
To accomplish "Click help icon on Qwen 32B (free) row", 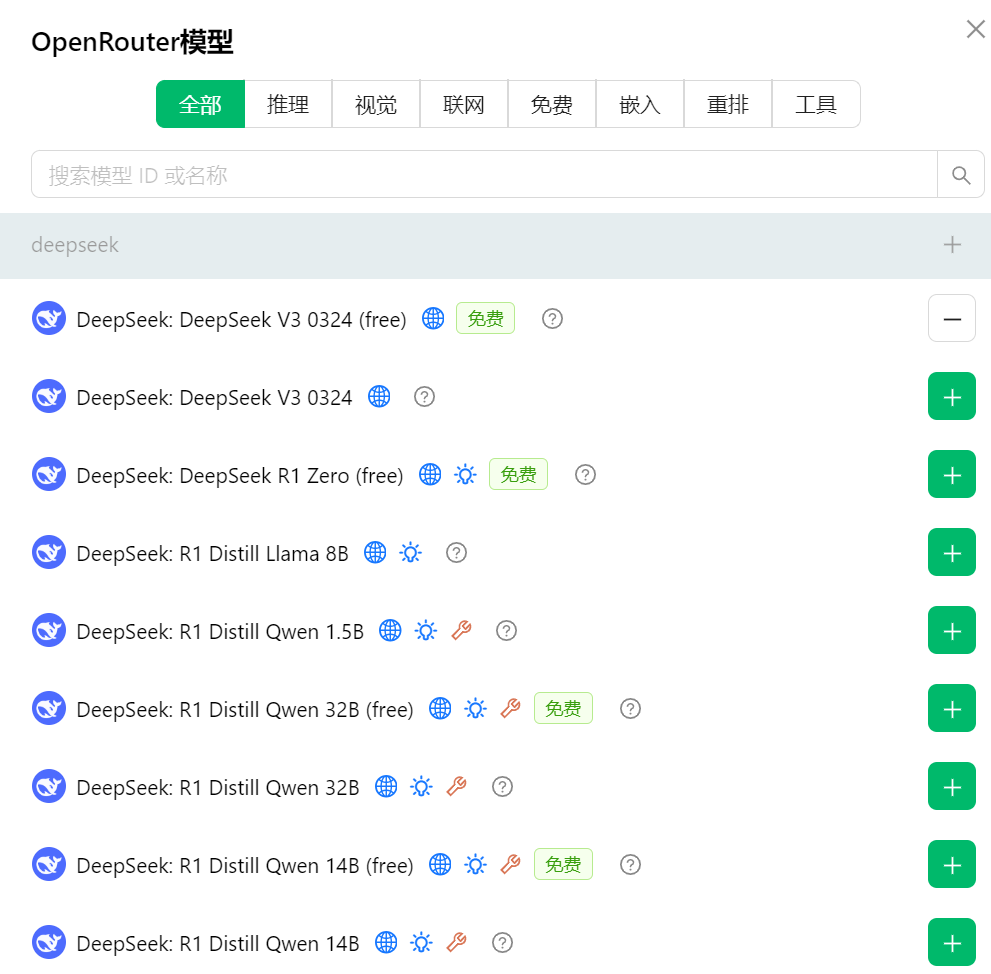I will pos(630,709).
